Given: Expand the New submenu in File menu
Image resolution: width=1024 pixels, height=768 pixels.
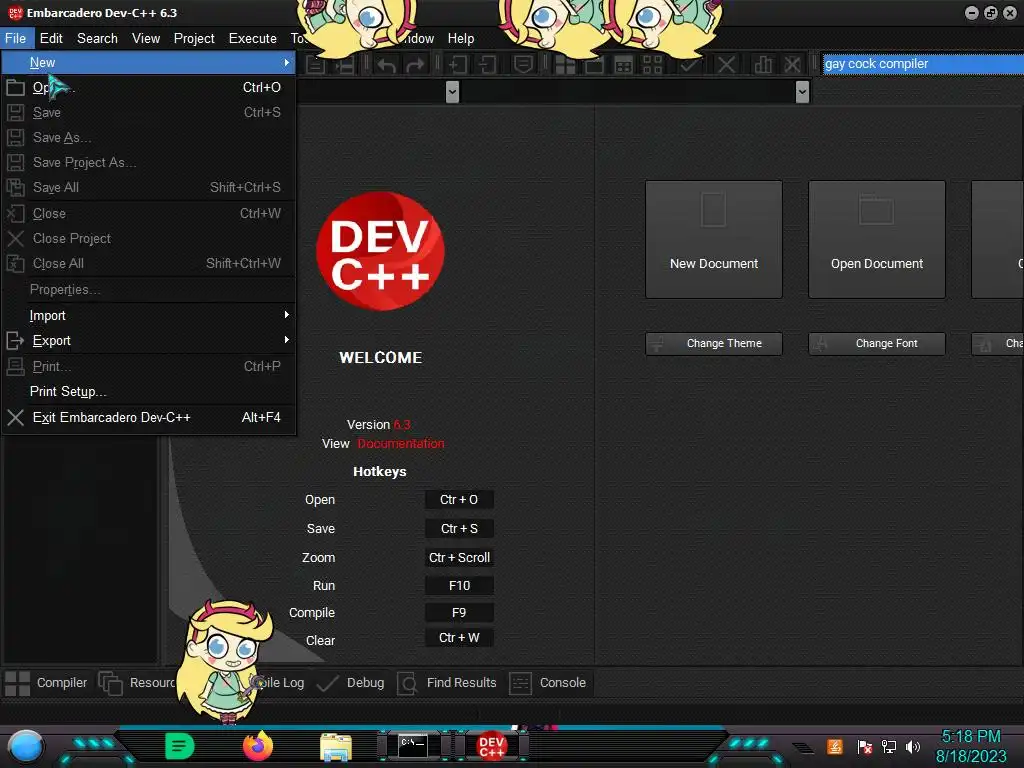Looking at the screenshot, I should click(x=149, y=63).
